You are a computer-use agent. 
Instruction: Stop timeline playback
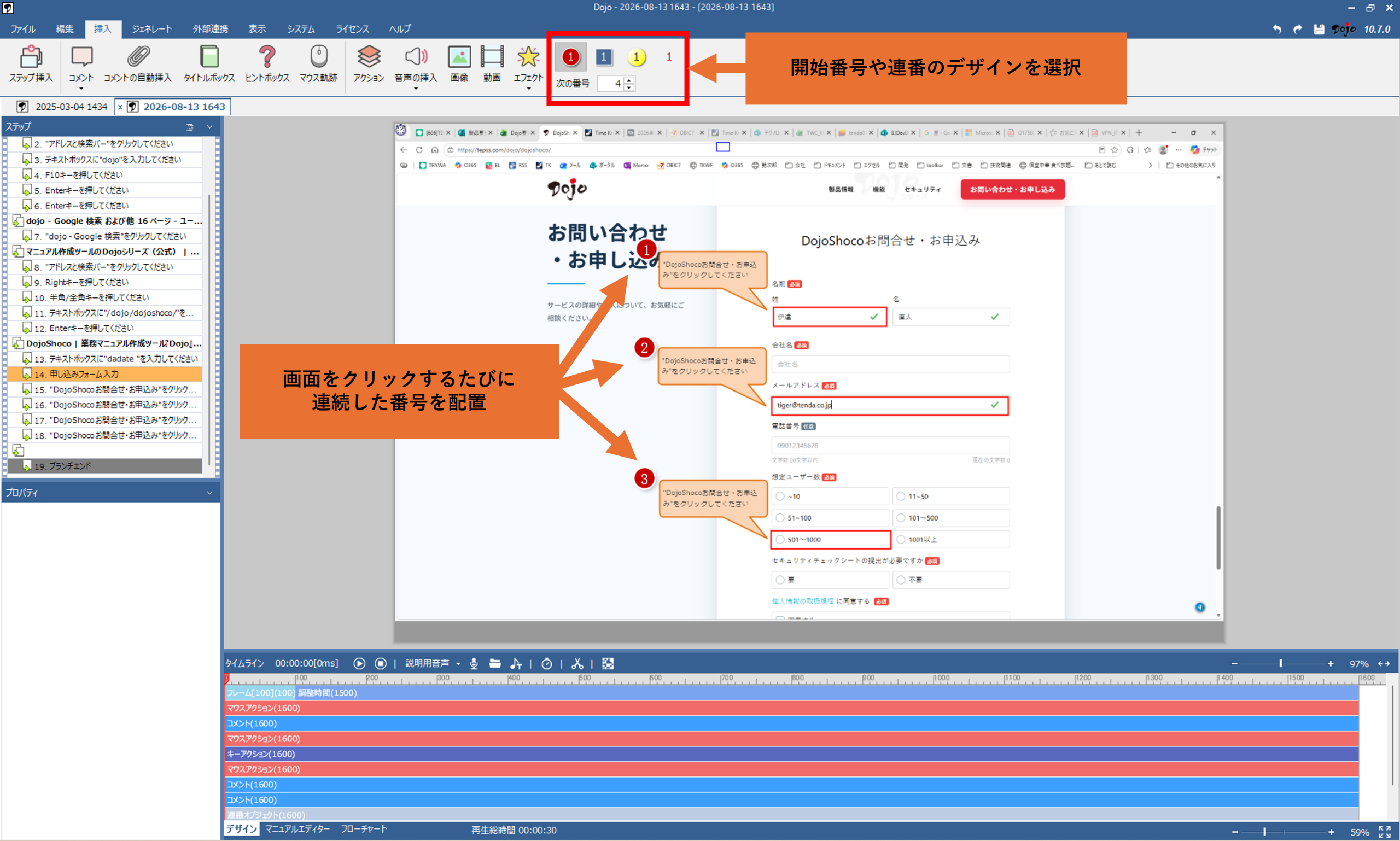381,663
